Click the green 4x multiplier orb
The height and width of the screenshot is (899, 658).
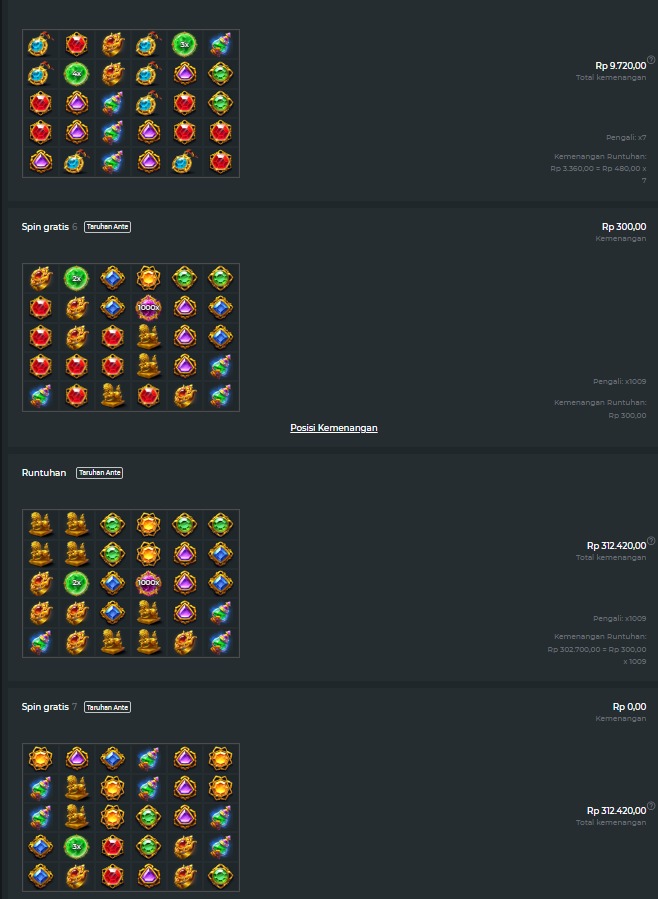click(x=76, y=73)
